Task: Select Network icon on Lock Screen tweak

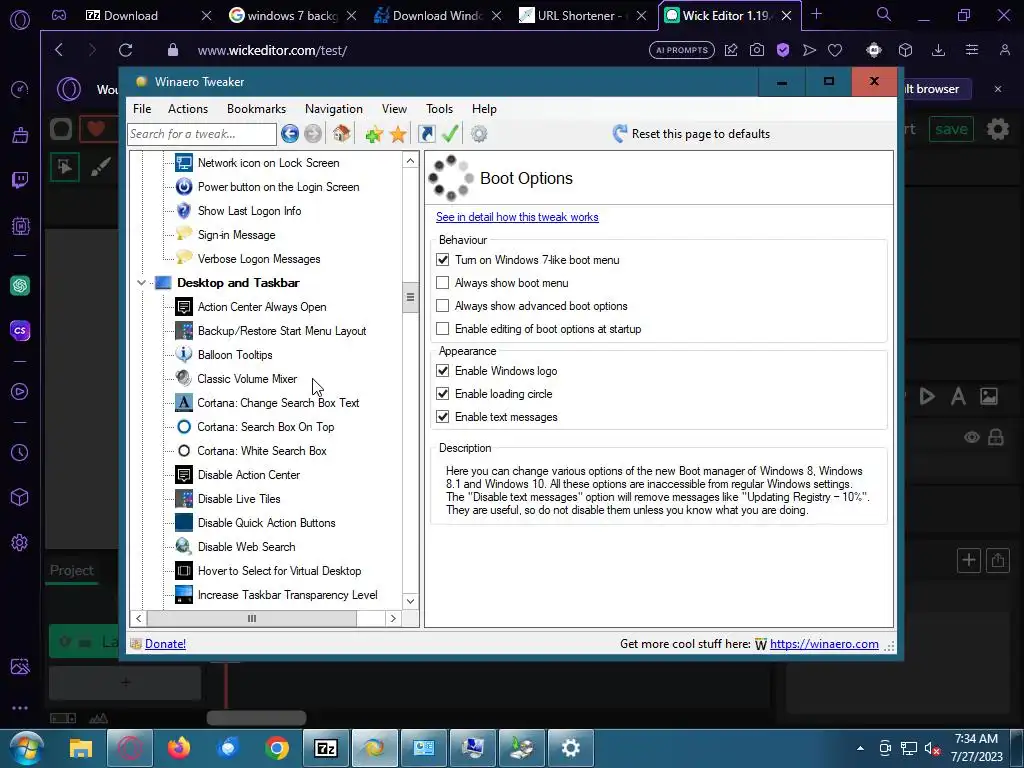Action: pyautogui.click(x=268, y=163)
